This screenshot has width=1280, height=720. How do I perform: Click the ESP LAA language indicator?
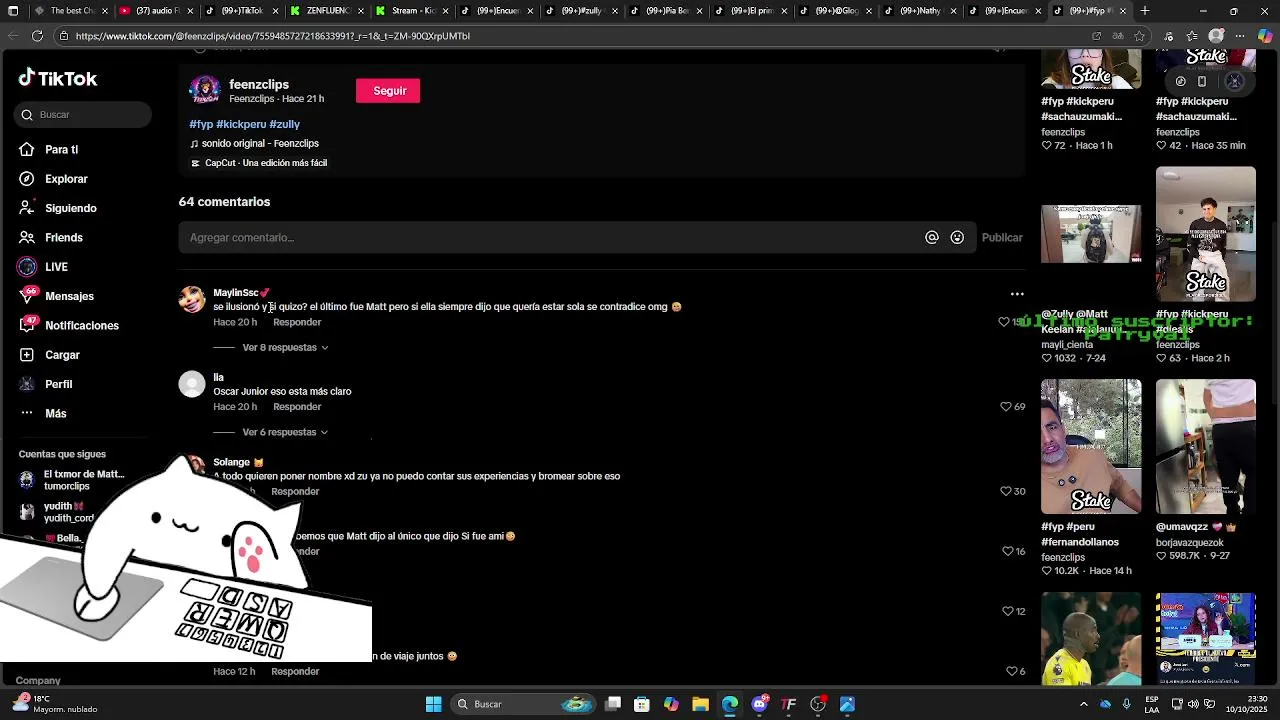coord(1152,704)
